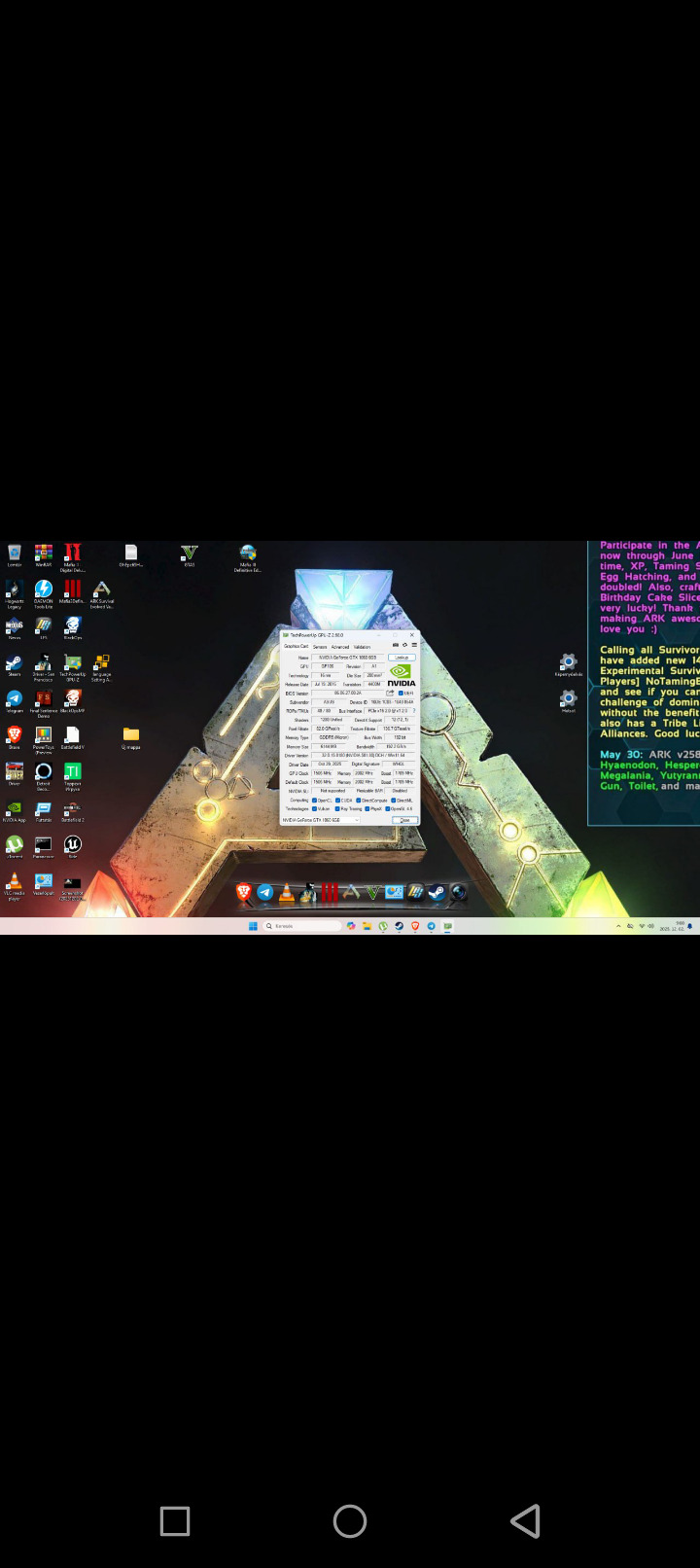This screenshot has width=700, height=1568.
Task: Switch to the Advanced tab
Action: point(340,647)
